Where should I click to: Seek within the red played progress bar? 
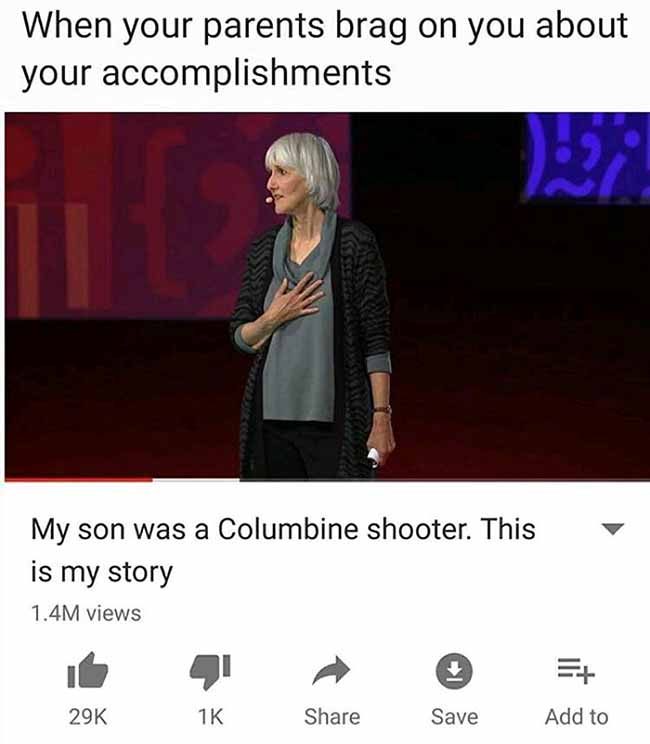[79, 480]
